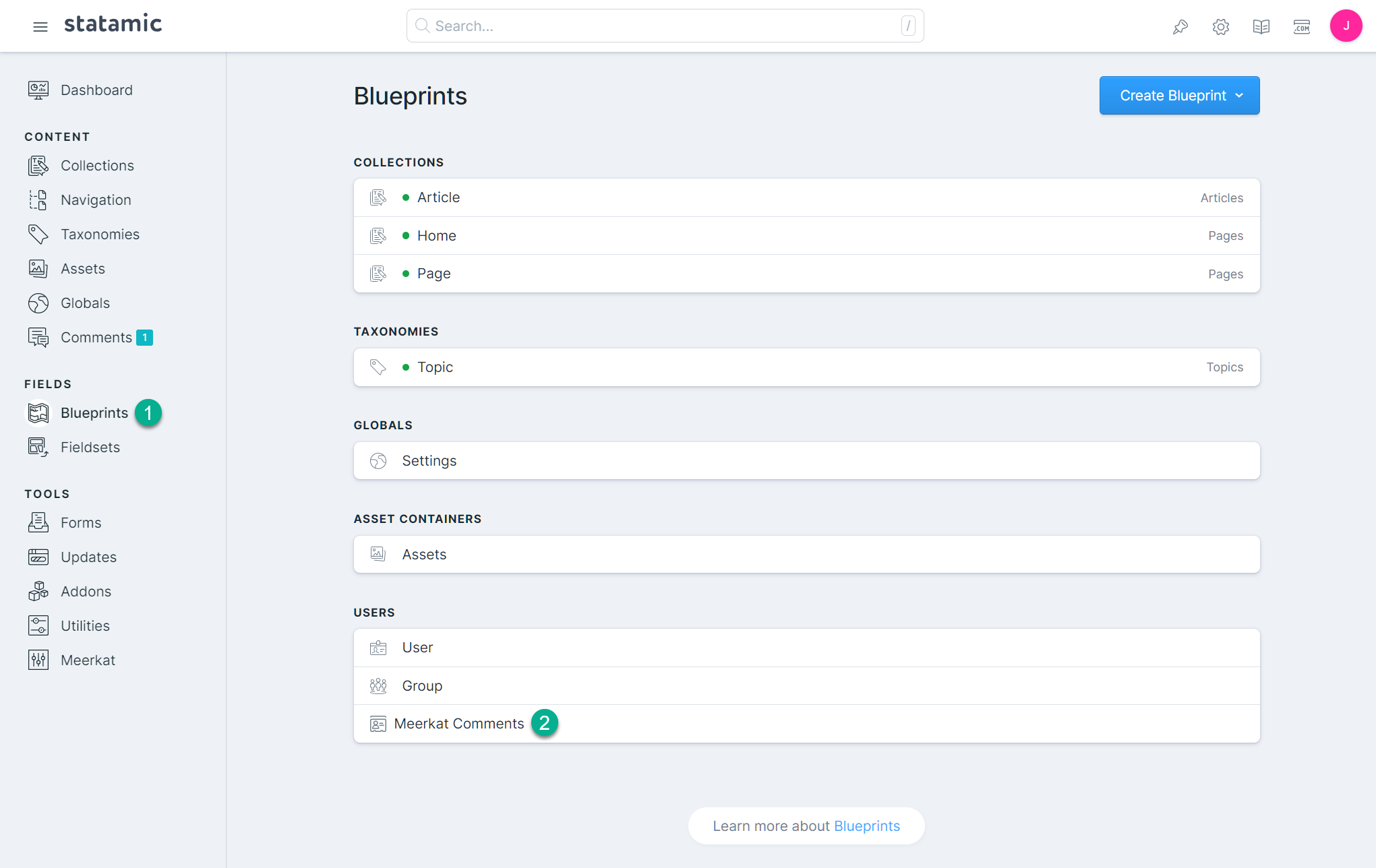Open Addons in the sidebar
Screen dimensions: 1376x868
click(x=86, y=592)
